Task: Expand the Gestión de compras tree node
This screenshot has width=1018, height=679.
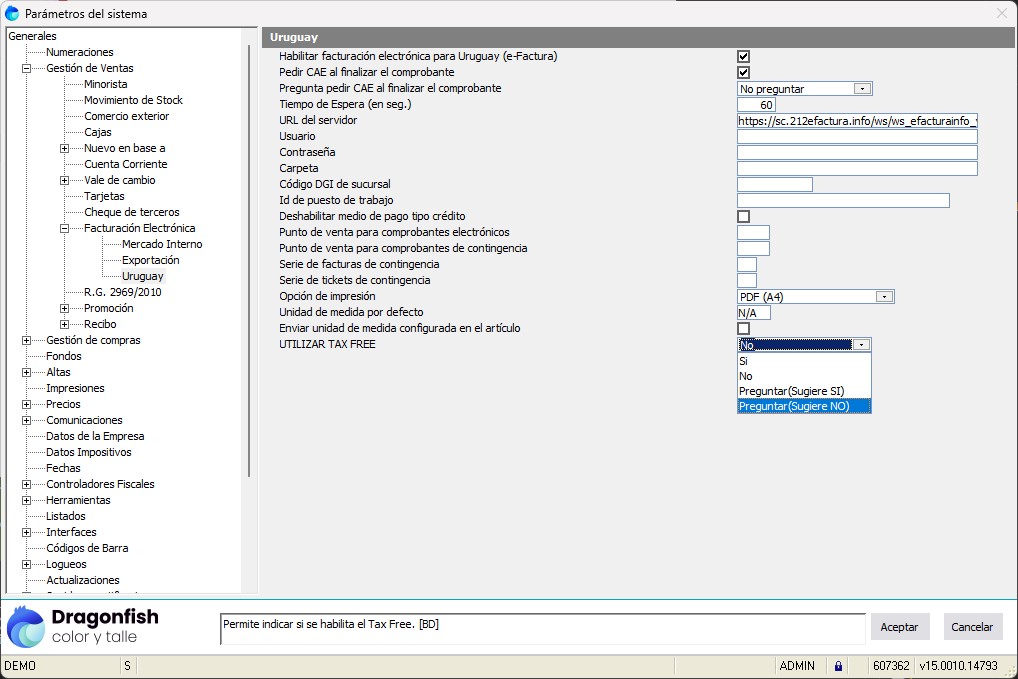Action: click(26, 341)
